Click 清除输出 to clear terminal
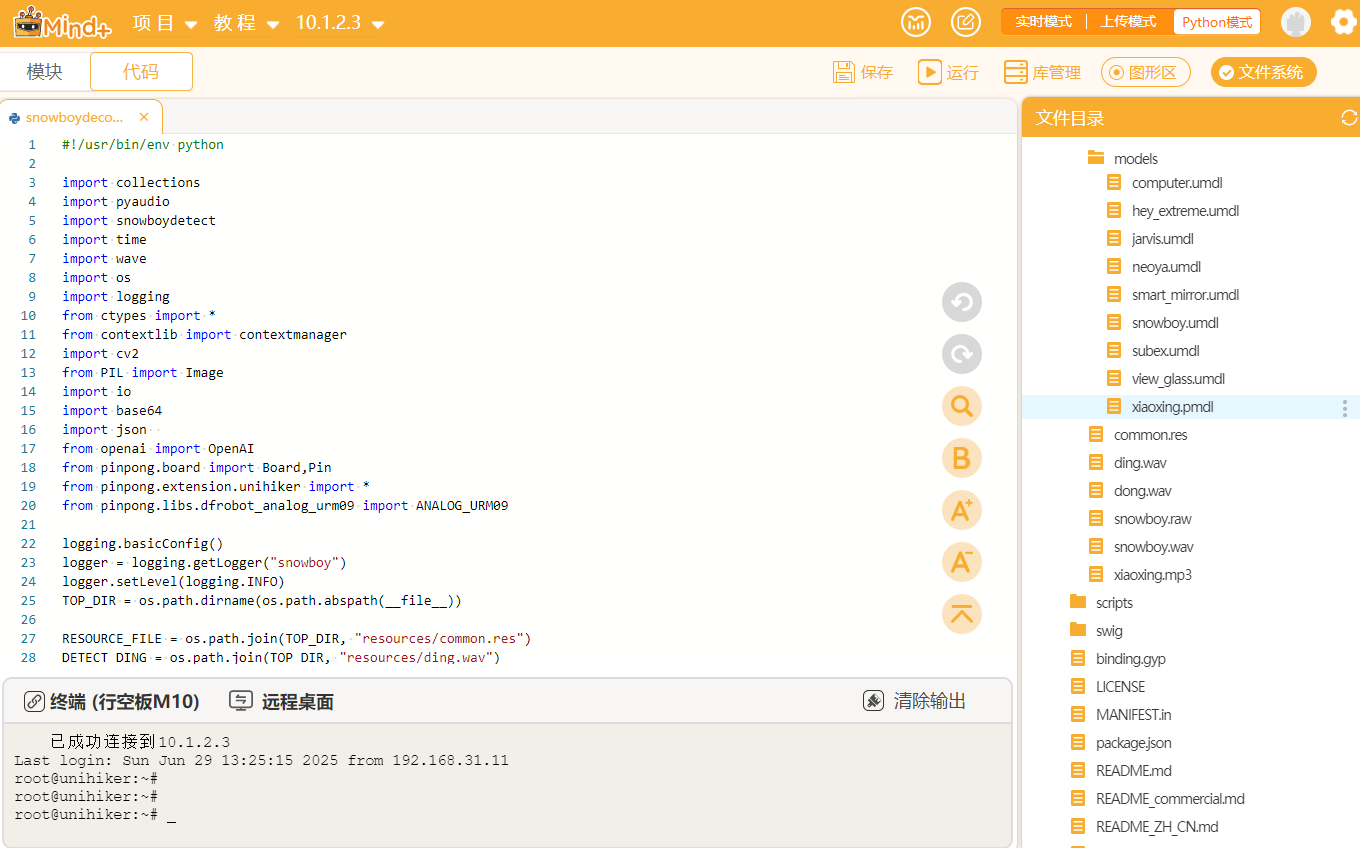The image size is (1360, 848). [x=915, y=701]
